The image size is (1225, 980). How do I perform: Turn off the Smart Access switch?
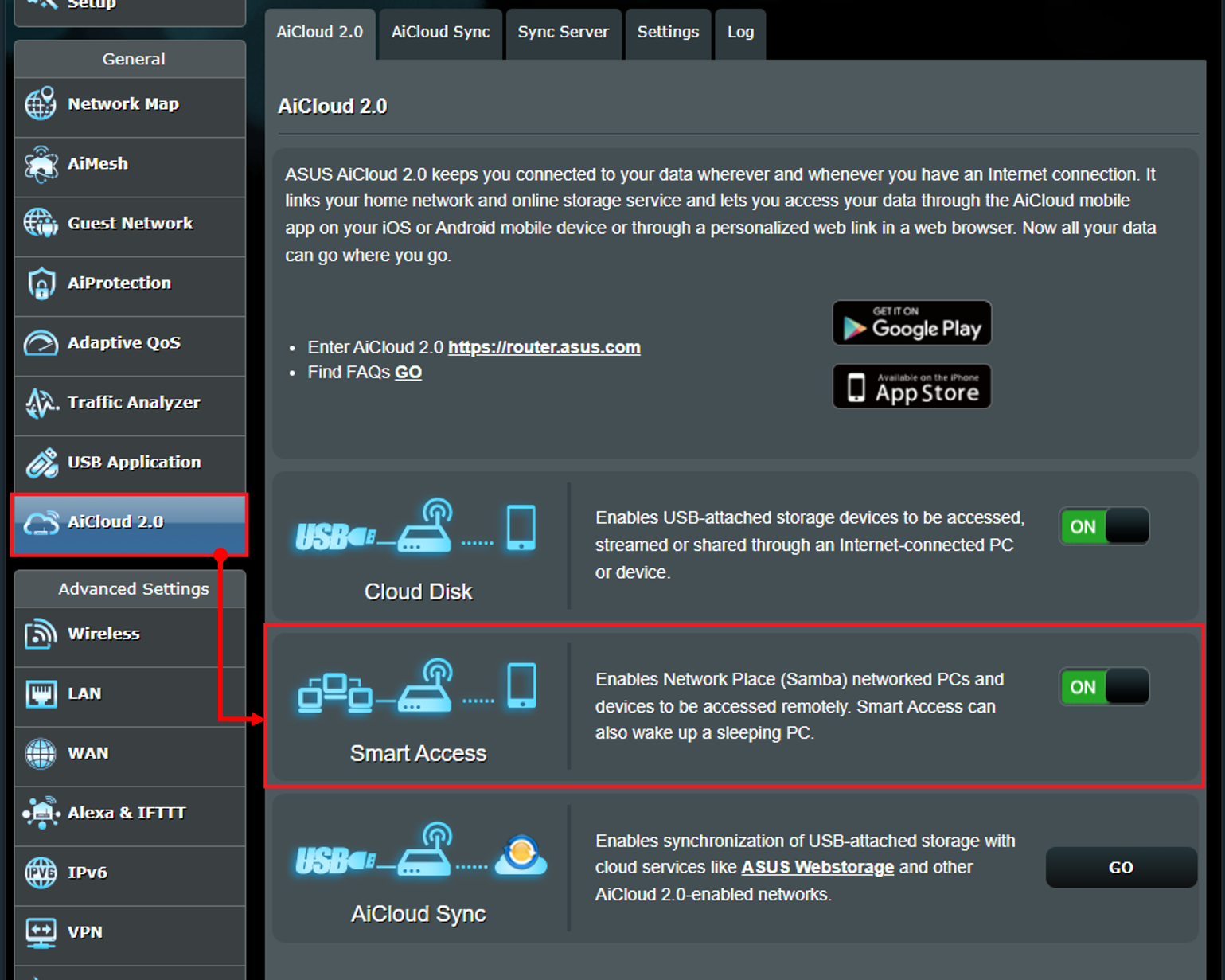pos(1104,687)
